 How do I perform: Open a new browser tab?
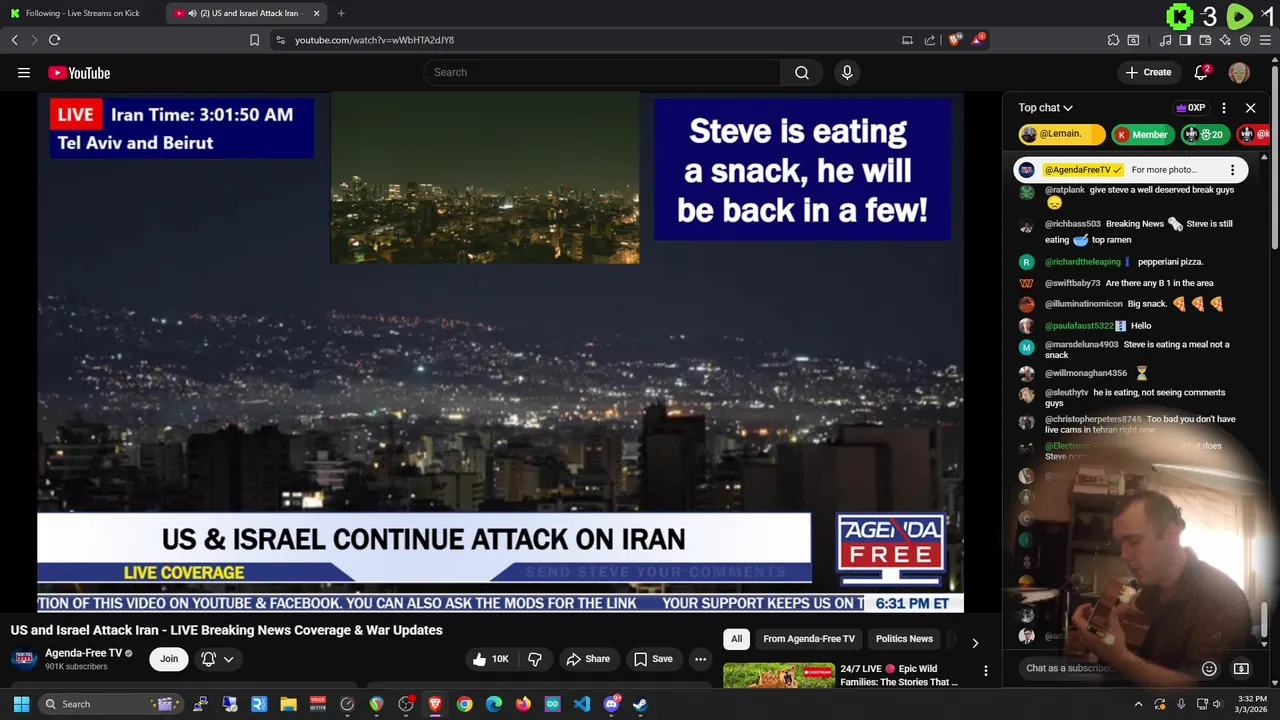(x=341, y=13)
